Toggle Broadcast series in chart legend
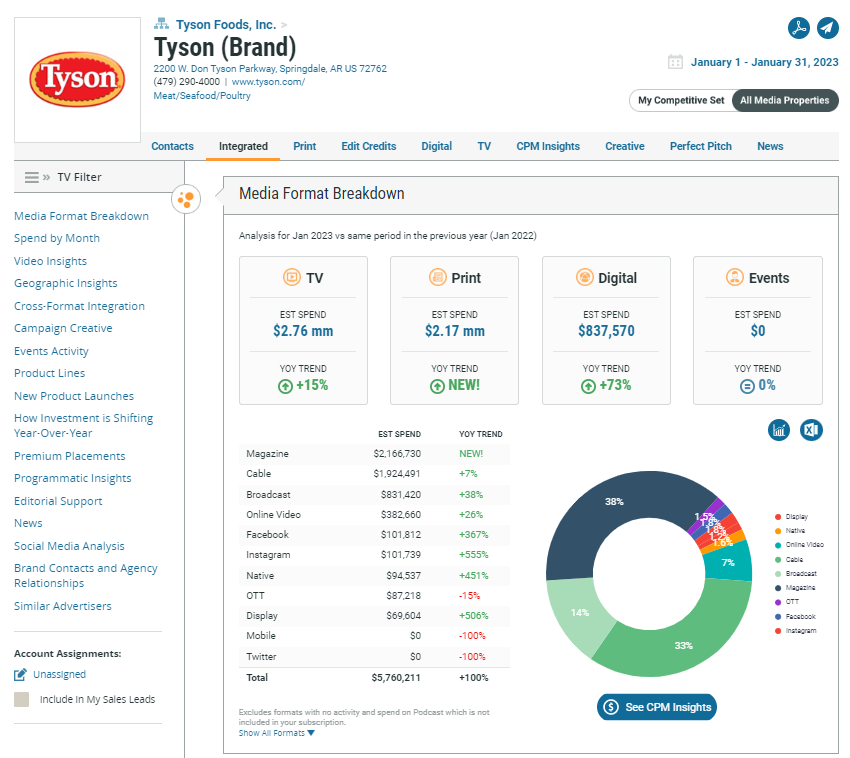The image size is (850, 758). [x=796, y=574]
